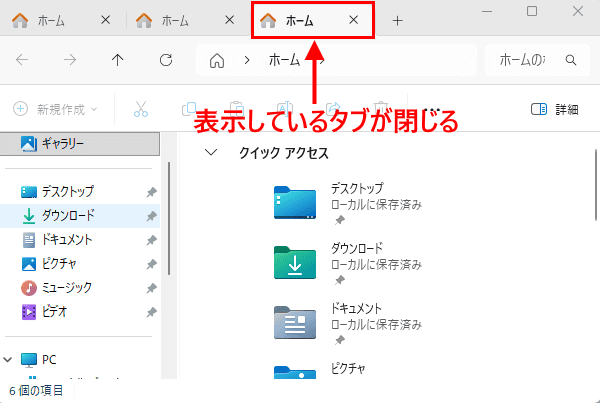600x403 pixels.
Task: Click the chevron after home icon in address bar
Action: pyautogui.click(x=247, y=60)
